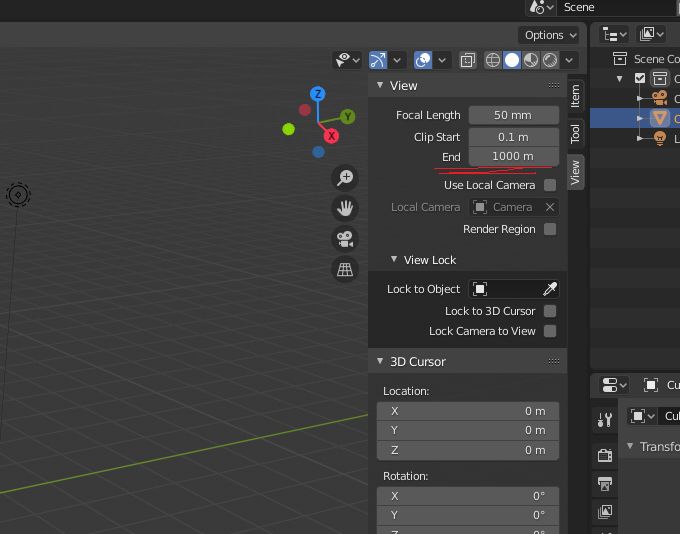Open the Active Tool properties tab
This screenshot has height=534, width=680.
click(605, 419)
